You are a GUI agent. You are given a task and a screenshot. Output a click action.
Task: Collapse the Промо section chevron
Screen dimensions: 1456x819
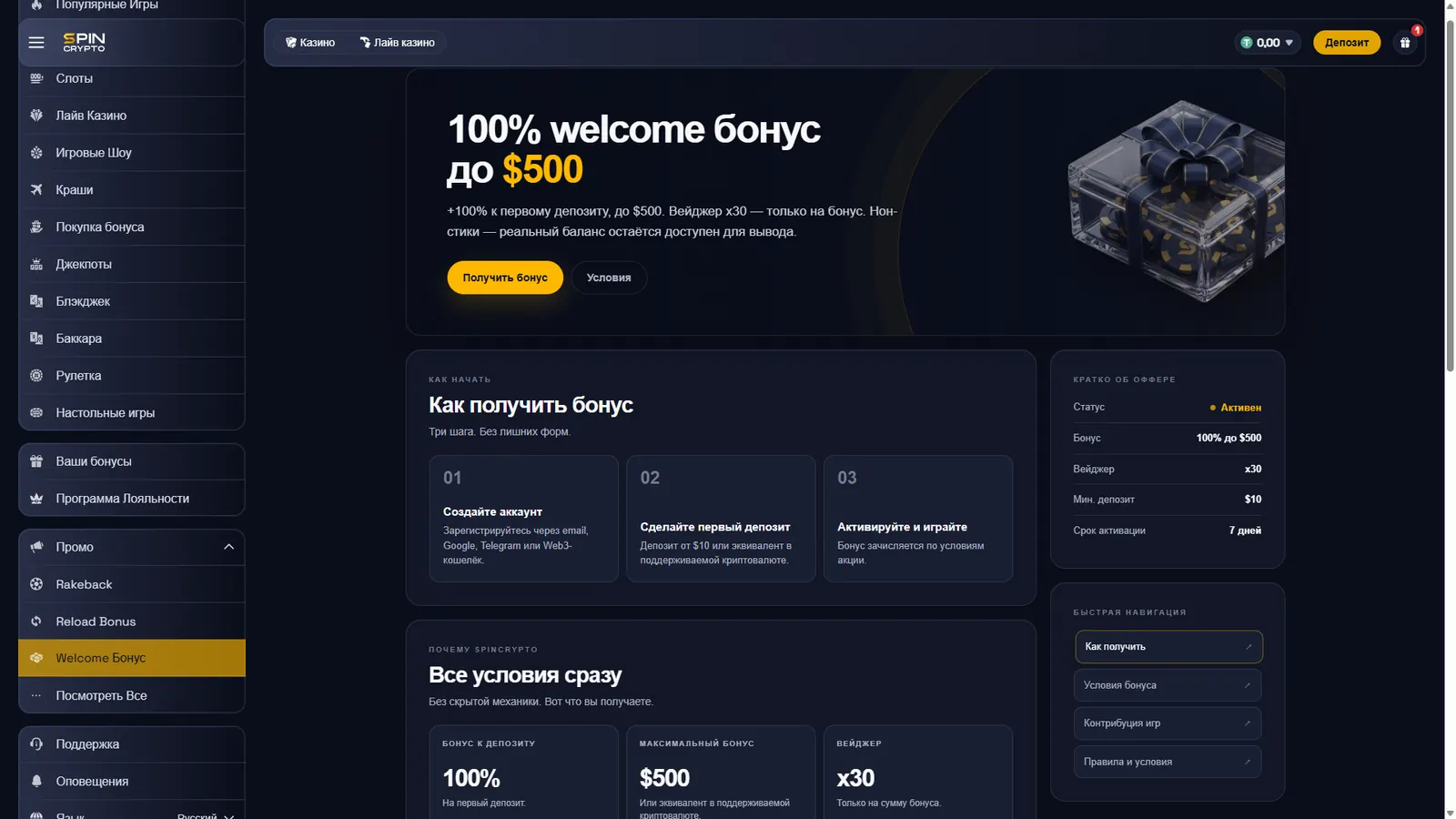pos(228,547)
